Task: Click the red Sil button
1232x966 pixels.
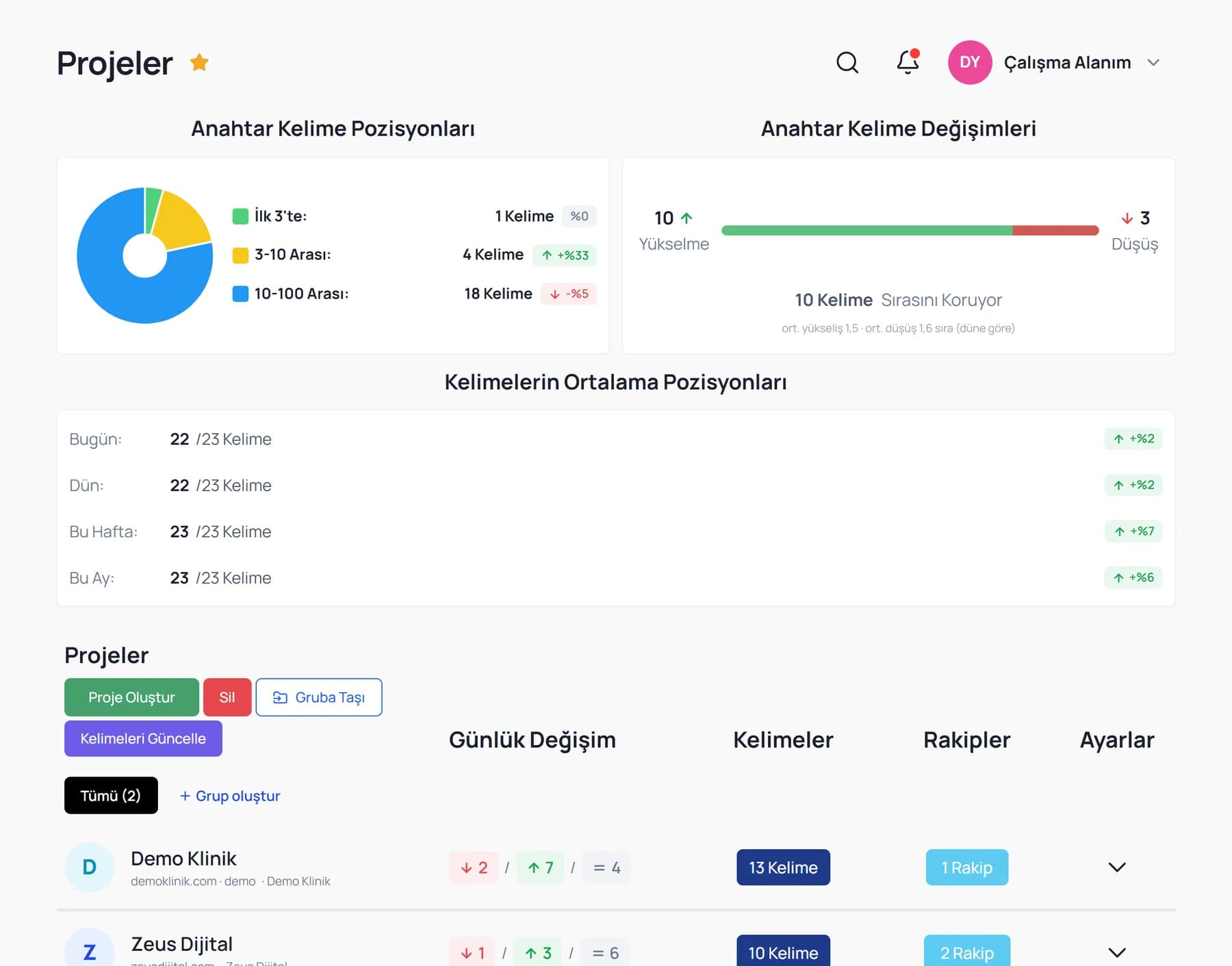Action: [x=227, y=697]
